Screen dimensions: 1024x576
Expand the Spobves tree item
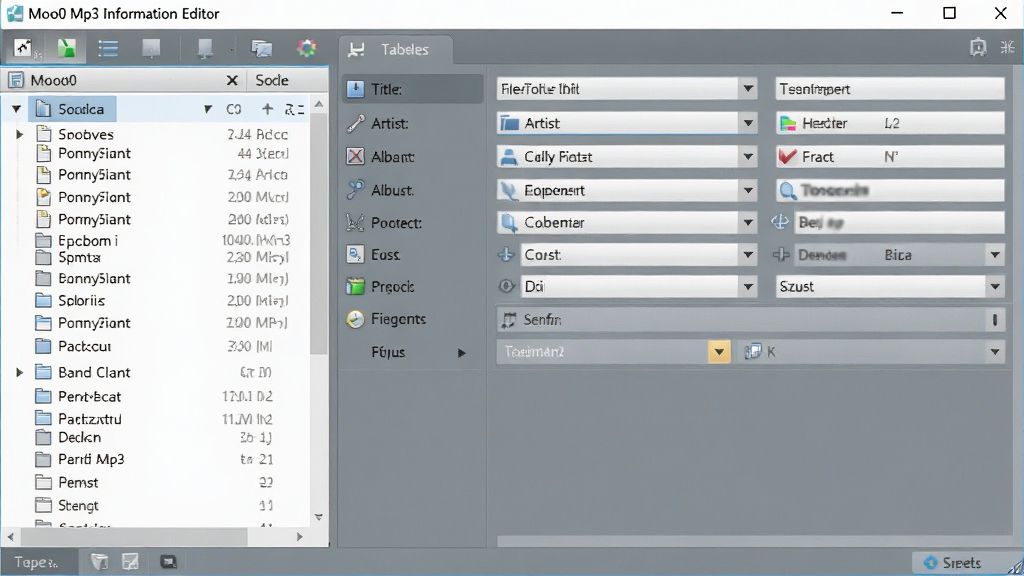coord(20,134)
